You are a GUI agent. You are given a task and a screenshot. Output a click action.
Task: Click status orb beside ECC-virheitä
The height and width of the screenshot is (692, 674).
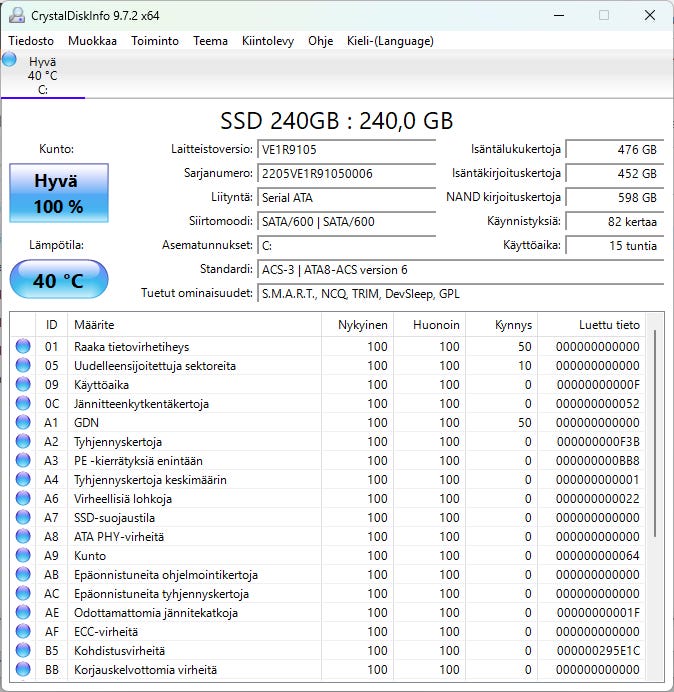(x=23, y=632)
